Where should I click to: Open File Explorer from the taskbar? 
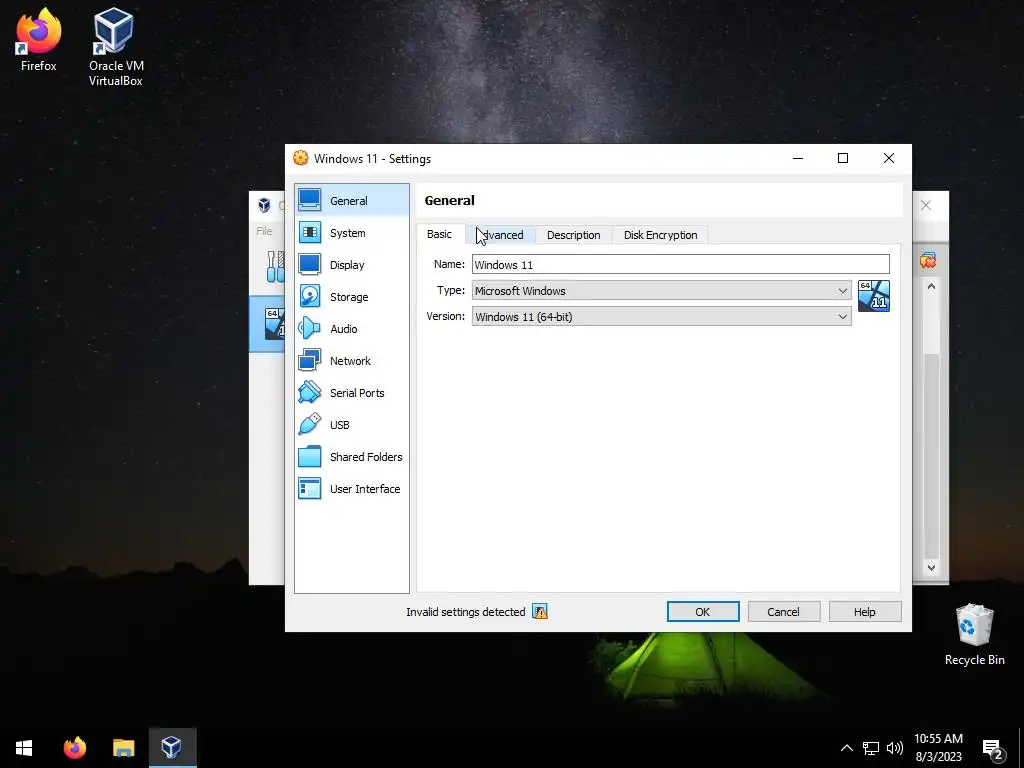point(123,748)
